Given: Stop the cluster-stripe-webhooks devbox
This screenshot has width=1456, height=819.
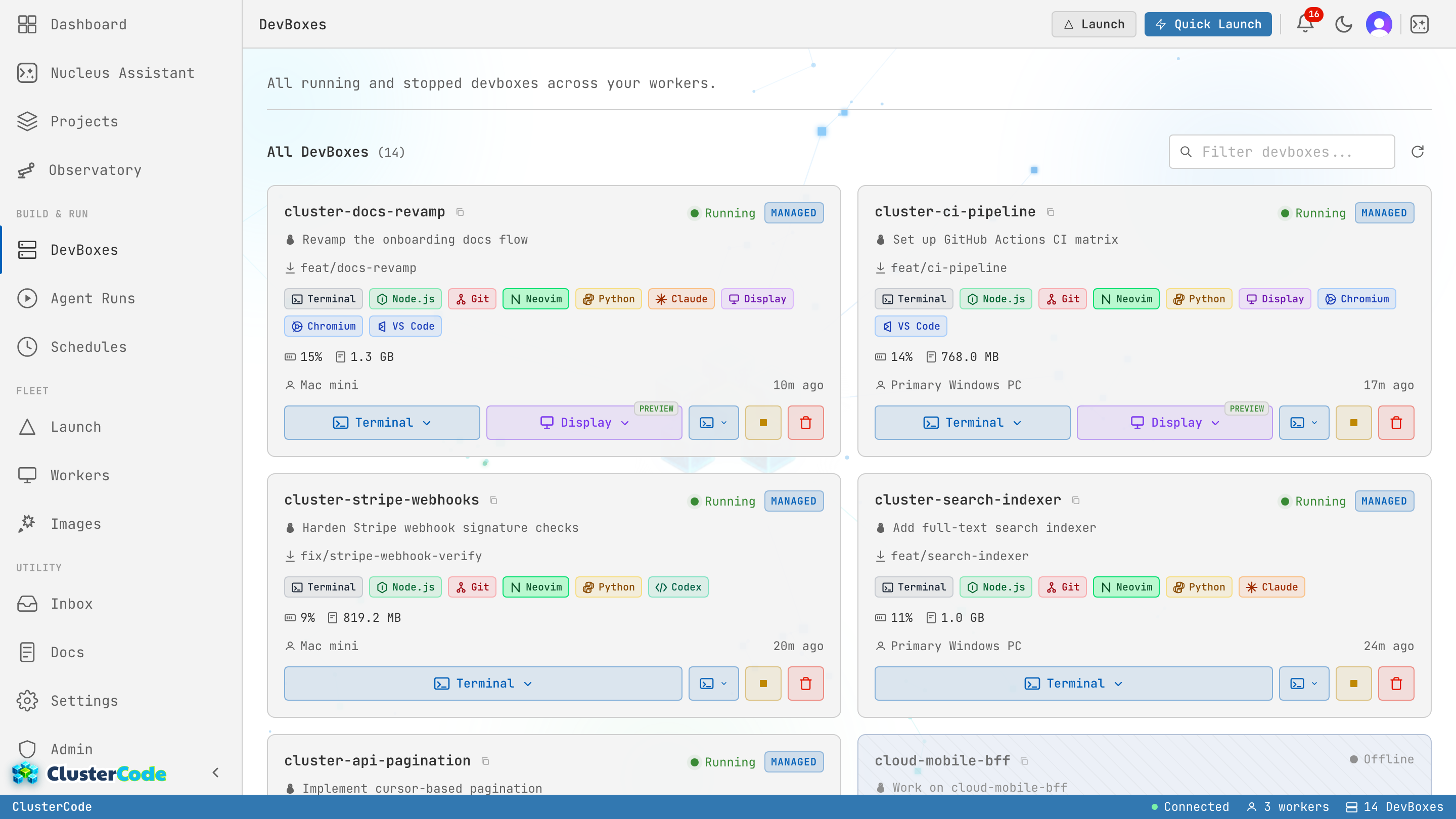Looking at the screenshot, I should coord(763,684).
